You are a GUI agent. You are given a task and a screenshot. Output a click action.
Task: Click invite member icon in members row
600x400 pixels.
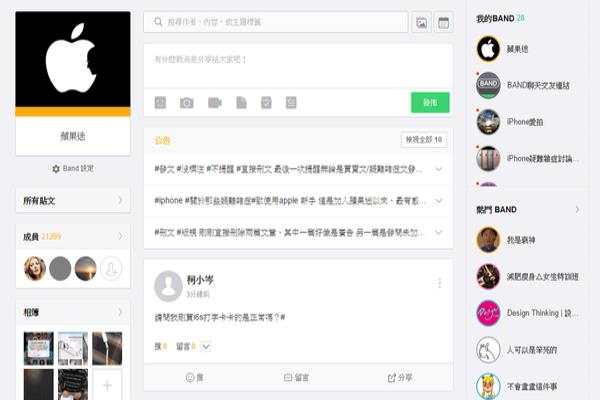point(111,268)
